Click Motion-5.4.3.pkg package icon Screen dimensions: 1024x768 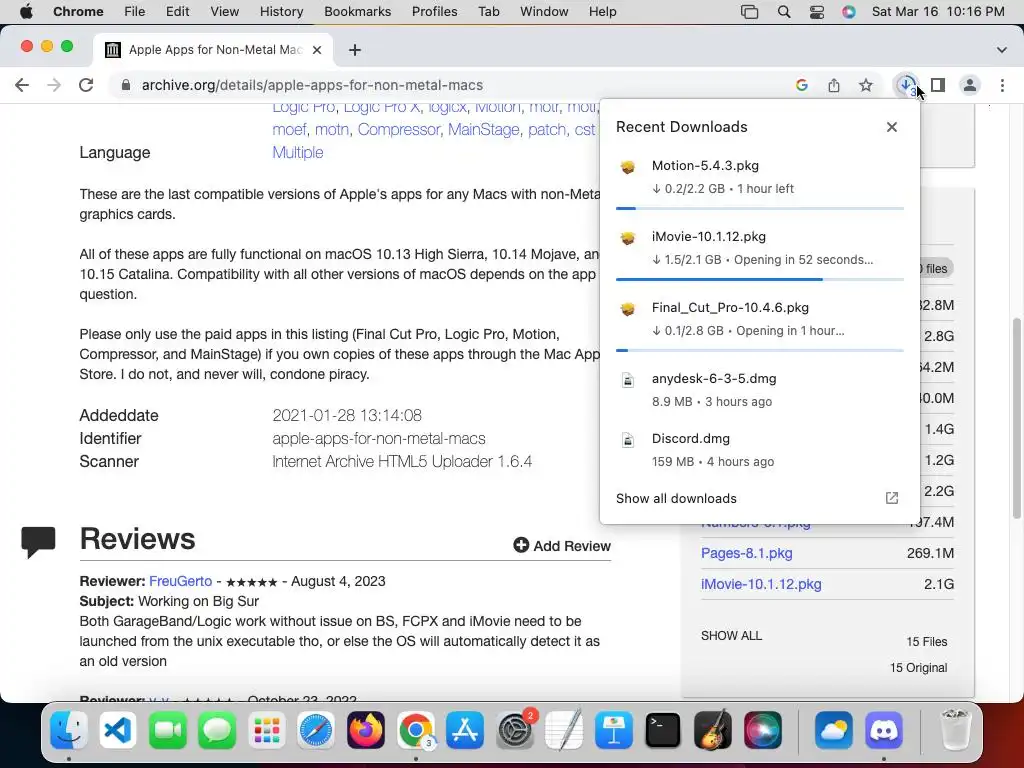click(x=628, y=167)
